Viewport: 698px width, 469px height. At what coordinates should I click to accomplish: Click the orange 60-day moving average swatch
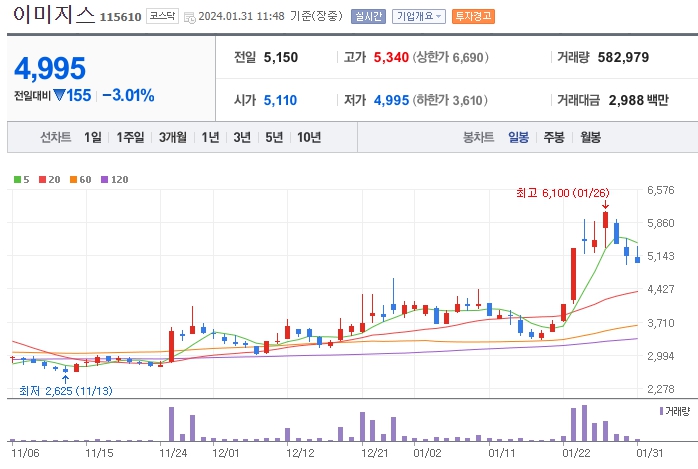pyautogui.click(x=73, y=179)
